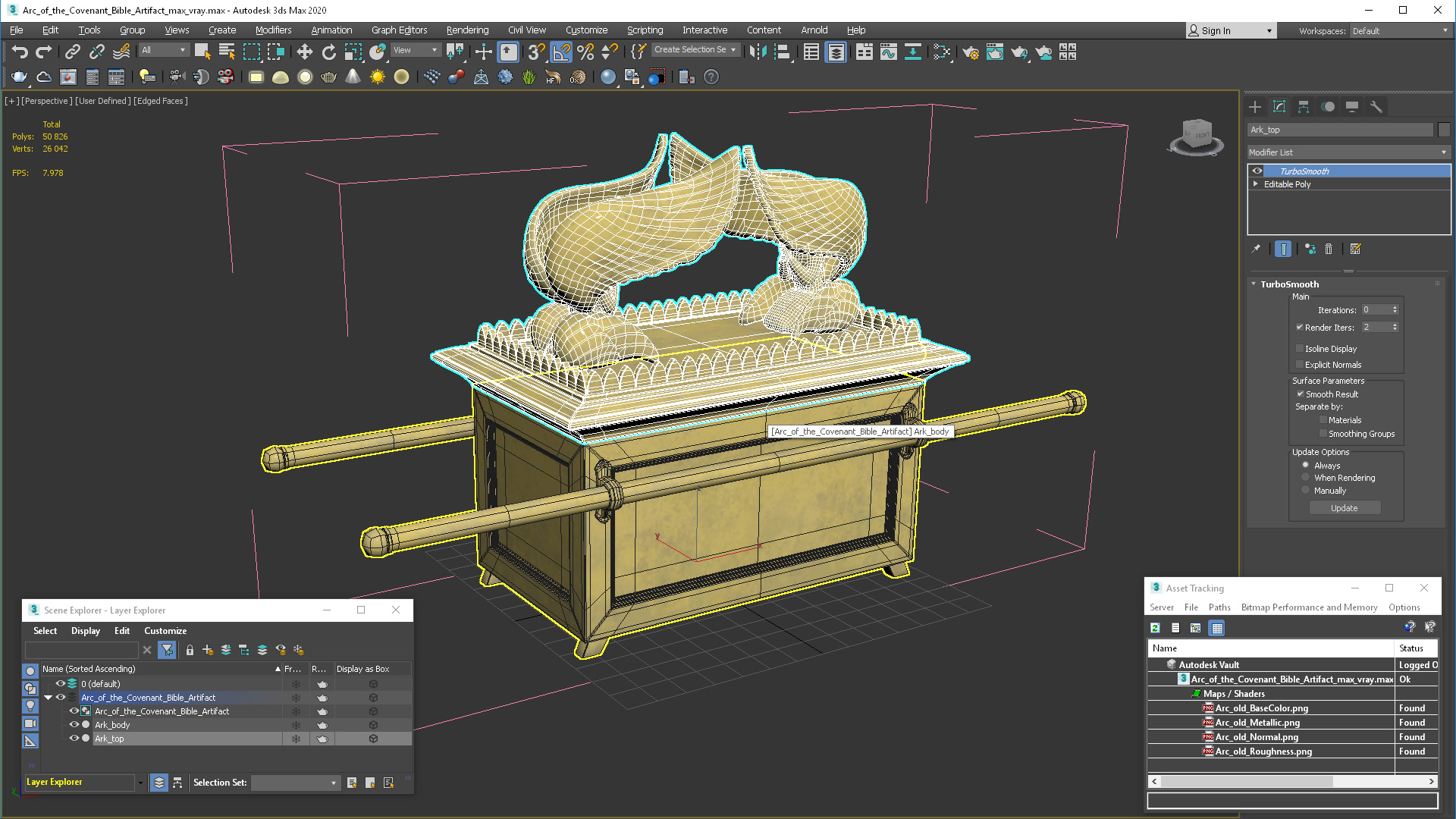Activate the Rotate tool icon
The height and width of the screenshot is (819, 1456).
pyautogui.click(x=328, y=52)
